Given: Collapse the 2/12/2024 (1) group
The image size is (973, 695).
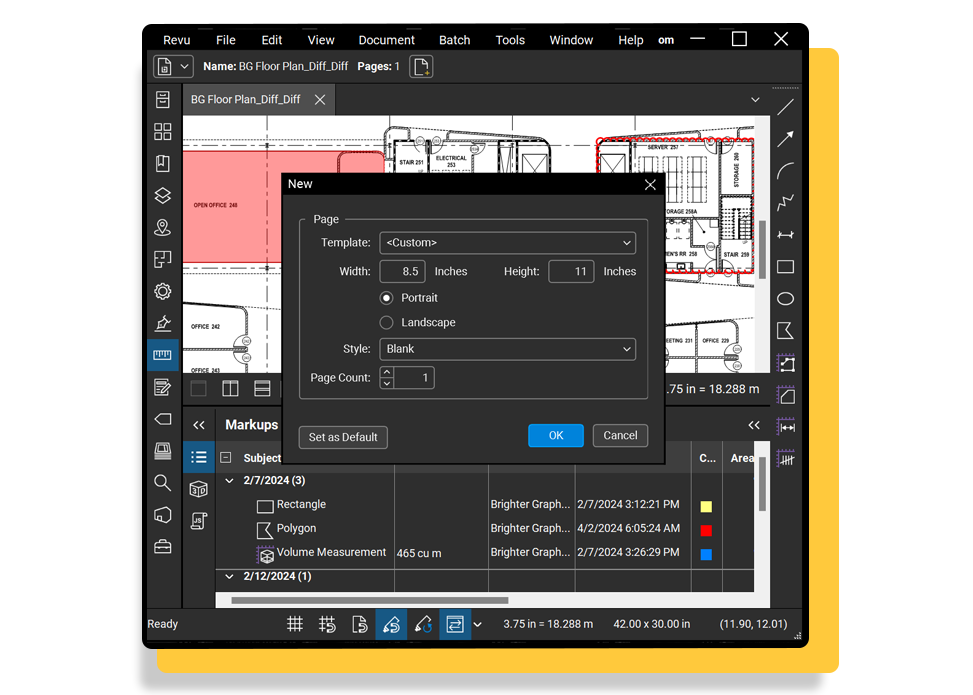Looking at the screenshot, I should 230,576.
